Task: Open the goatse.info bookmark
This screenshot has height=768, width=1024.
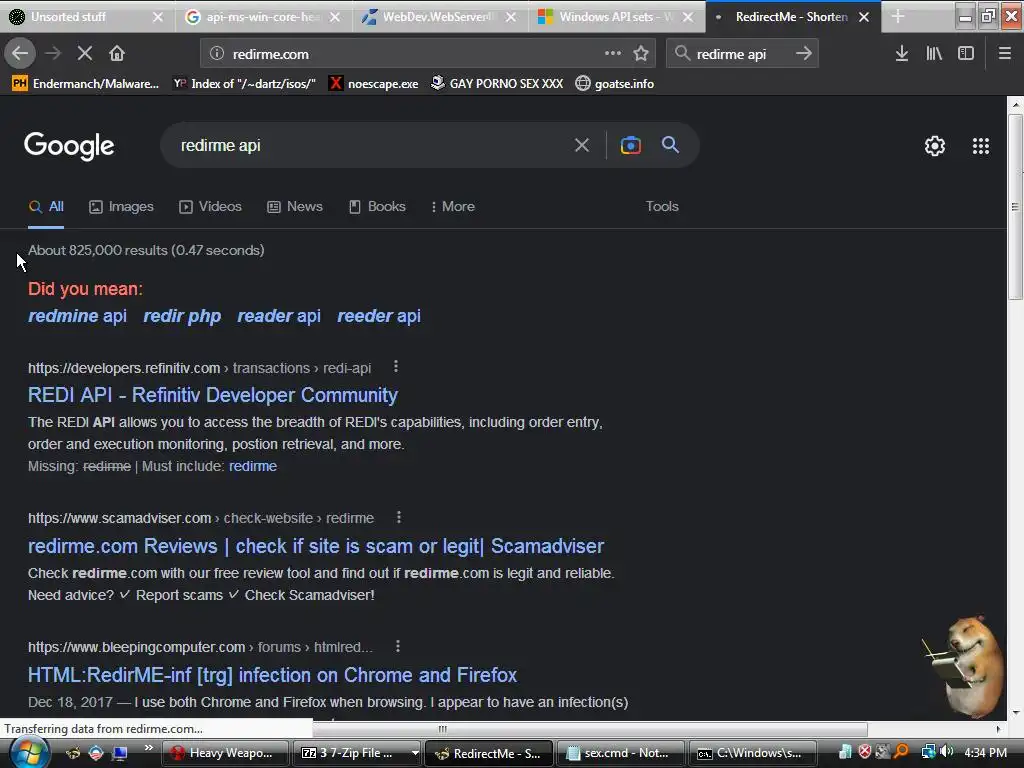Action: (615, 84)
